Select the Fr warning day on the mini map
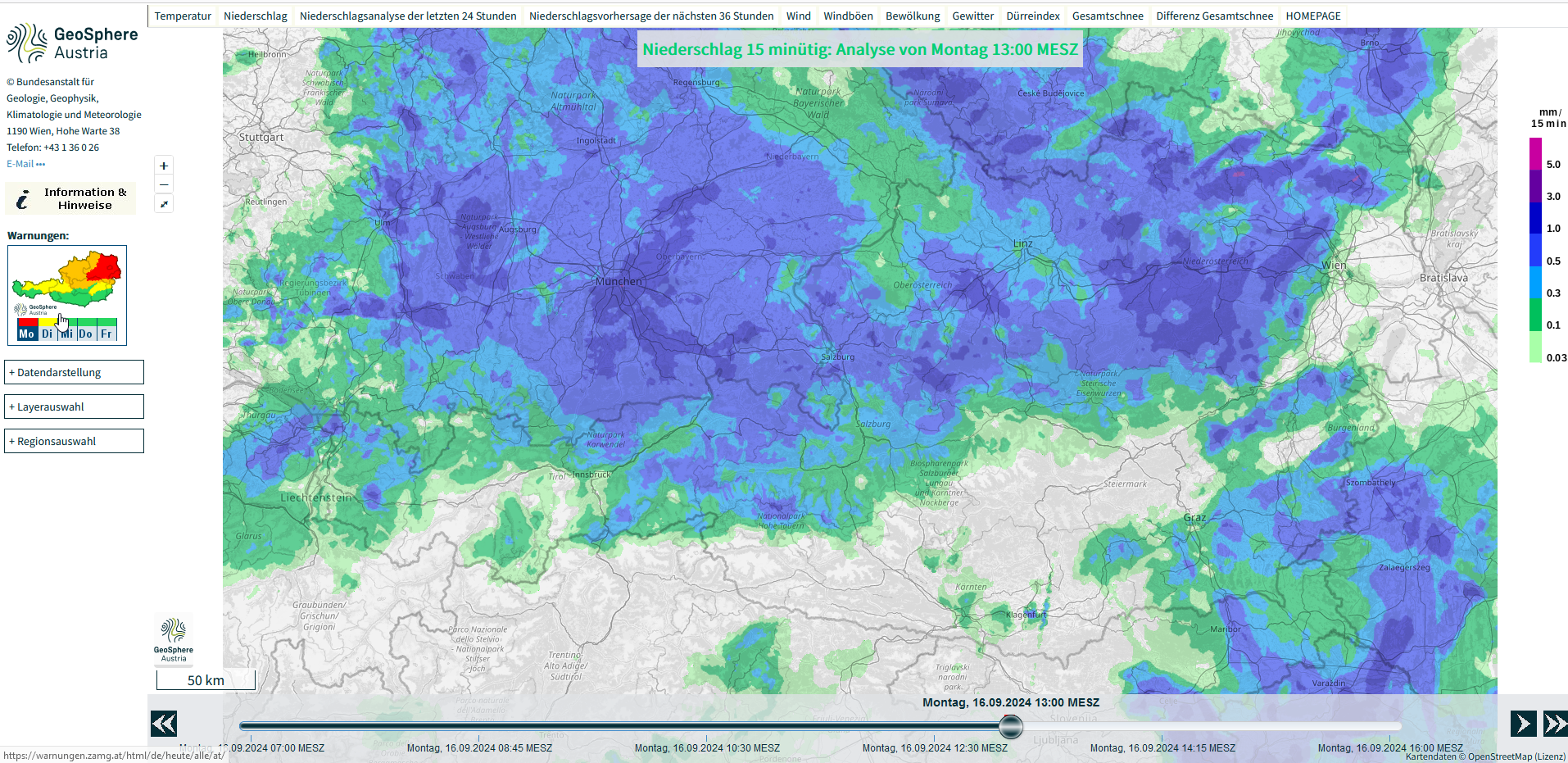The image size is (1568, 763). (x=106, y=334)
